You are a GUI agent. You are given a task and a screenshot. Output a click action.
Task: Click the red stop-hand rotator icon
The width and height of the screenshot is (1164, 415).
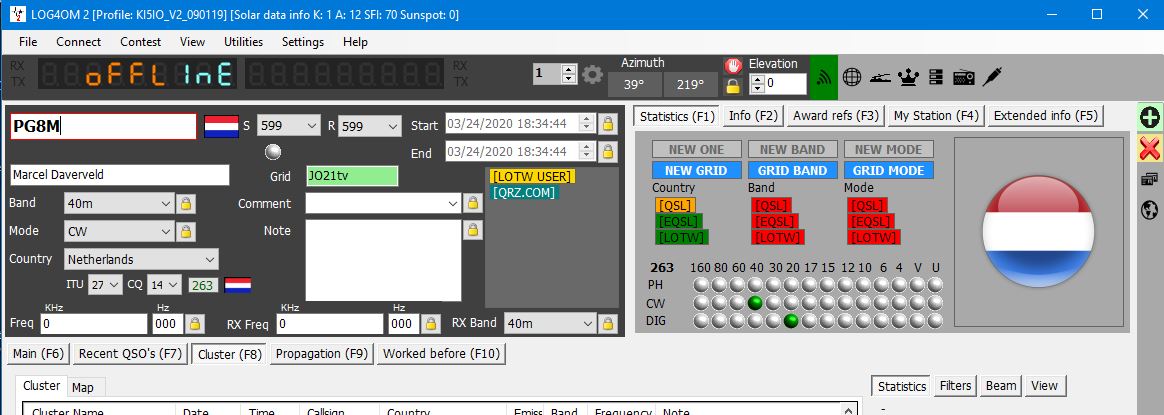coord(733,65)
